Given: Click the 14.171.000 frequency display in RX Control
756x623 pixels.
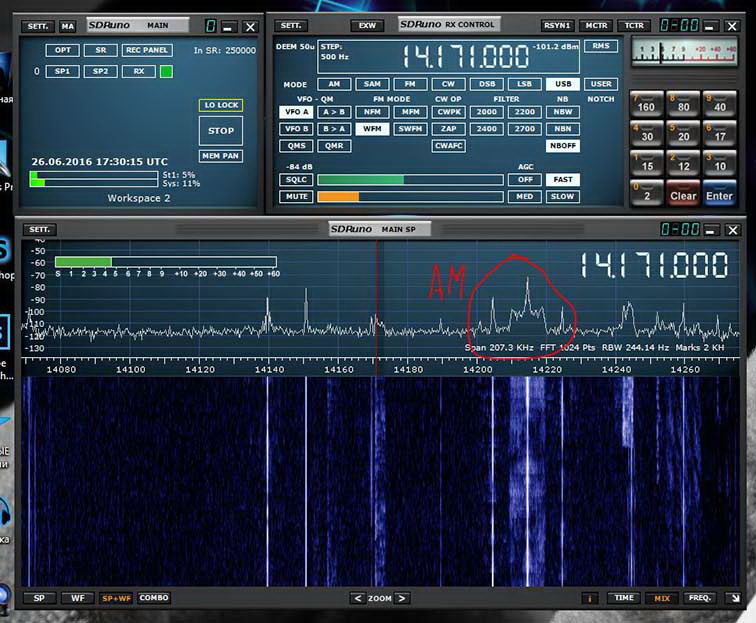Looking at the screenshot, I should (465, 56).
